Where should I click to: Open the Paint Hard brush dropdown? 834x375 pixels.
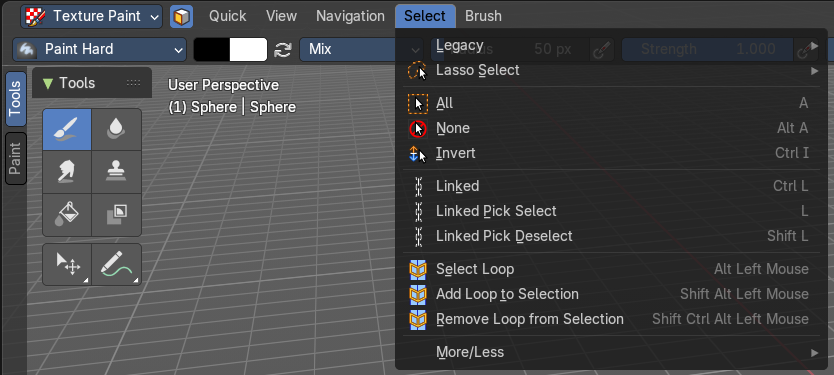coord(99,49)
